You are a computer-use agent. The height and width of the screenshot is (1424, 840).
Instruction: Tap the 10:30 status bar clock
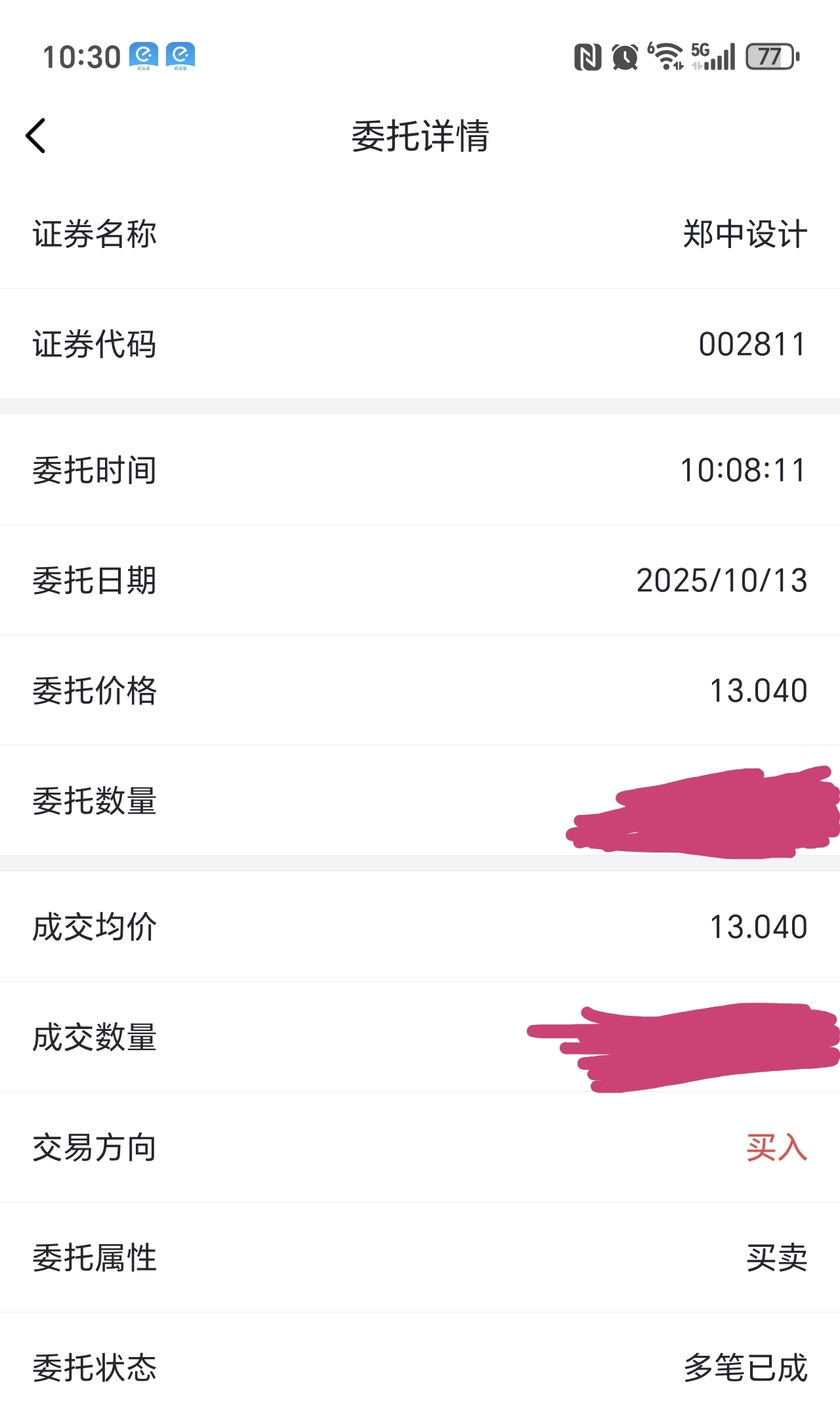81,57
